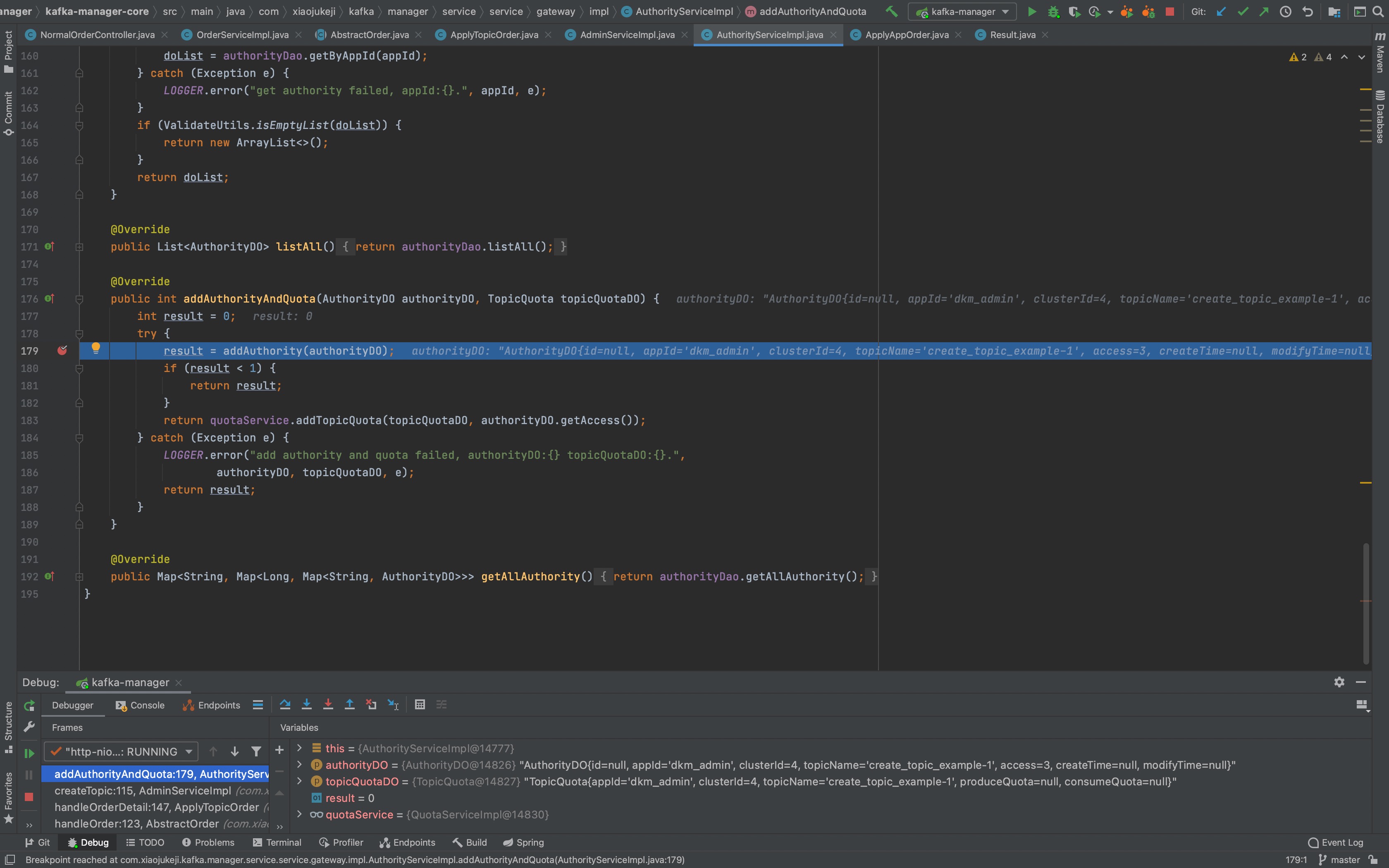Open the http-nio thread selector
1389x868 pixels.
[121, 751]
